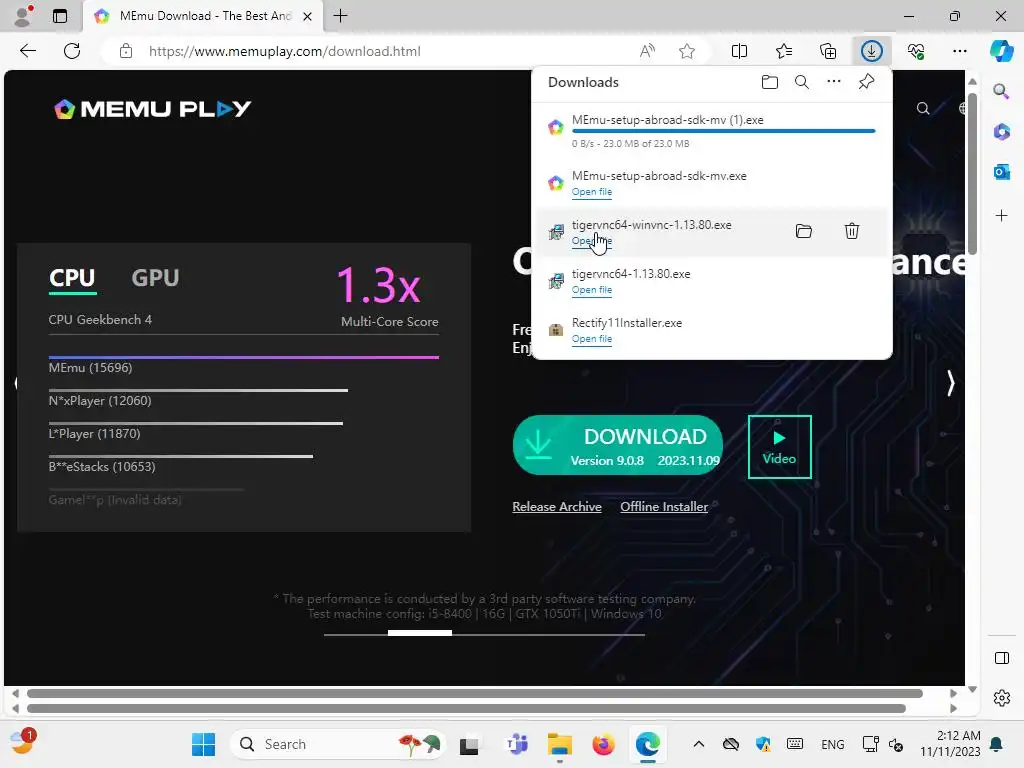1024x768 pixels.
Task: Open the tab actions menu
Action: (x=59, y=16)
